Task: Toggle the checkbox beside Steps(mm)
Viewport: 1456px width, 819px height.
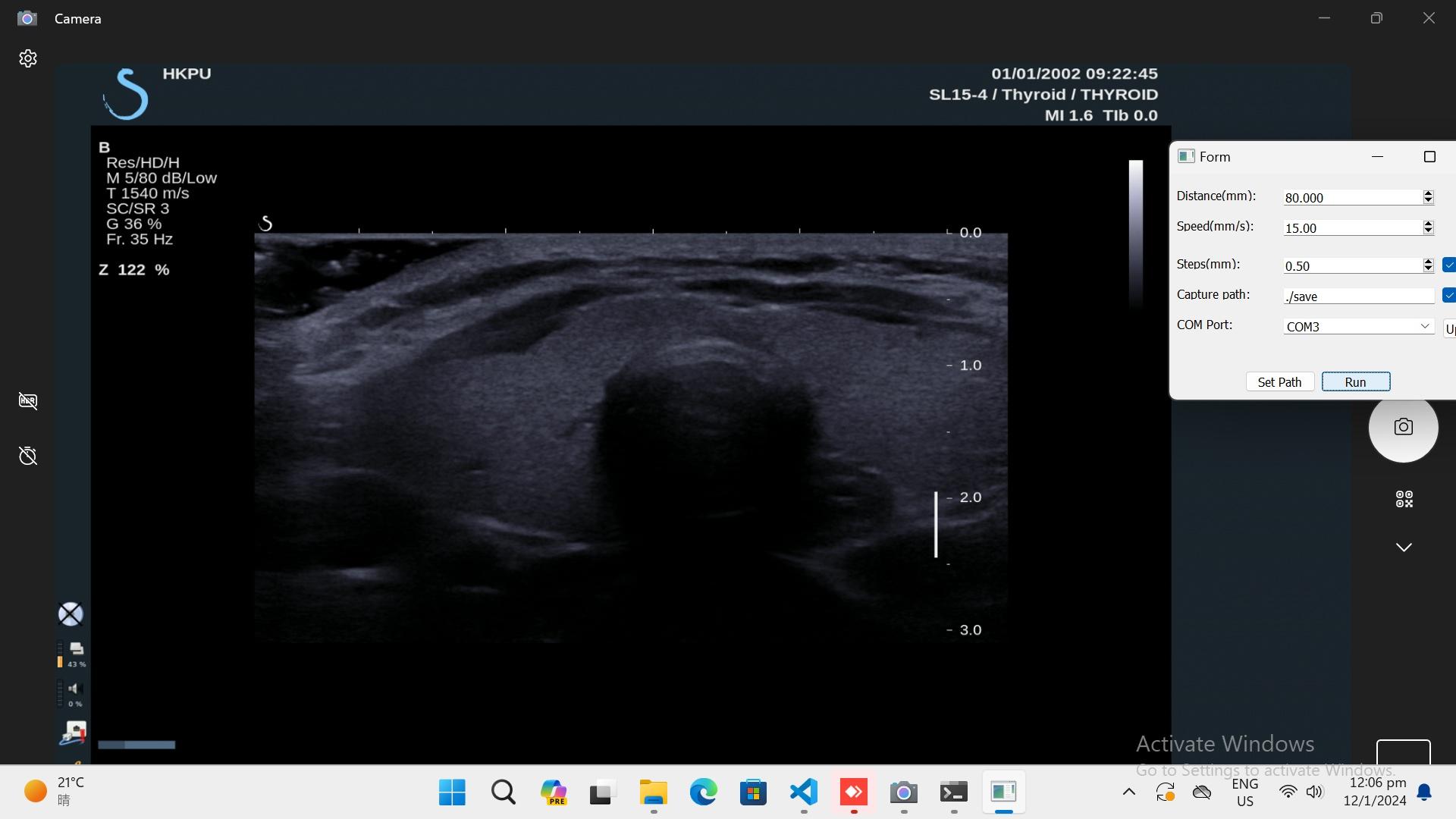Action: click(1449, 265)
